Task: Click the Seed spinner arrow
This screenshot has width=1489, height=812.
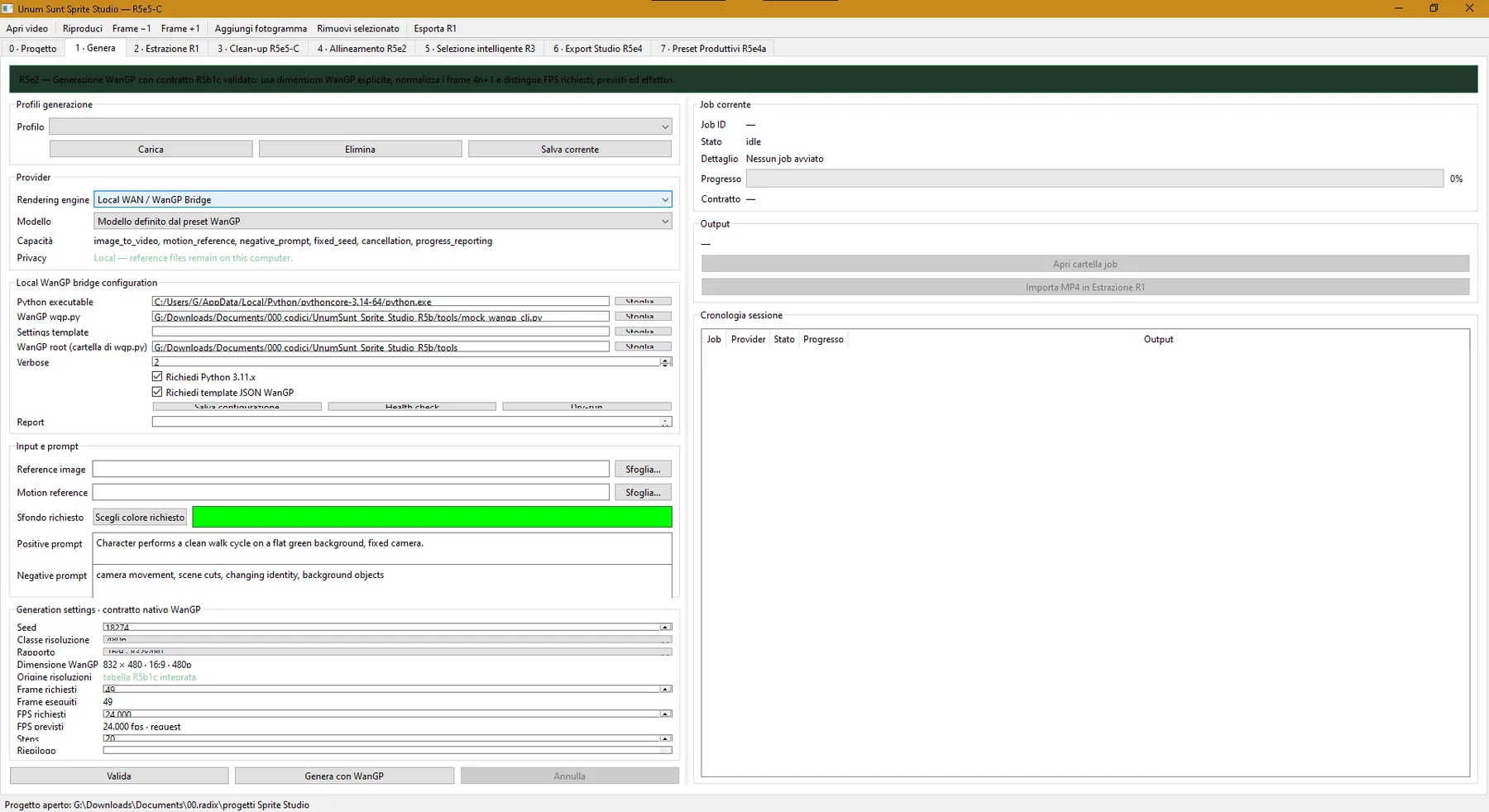Action: [x=665, y=627]
